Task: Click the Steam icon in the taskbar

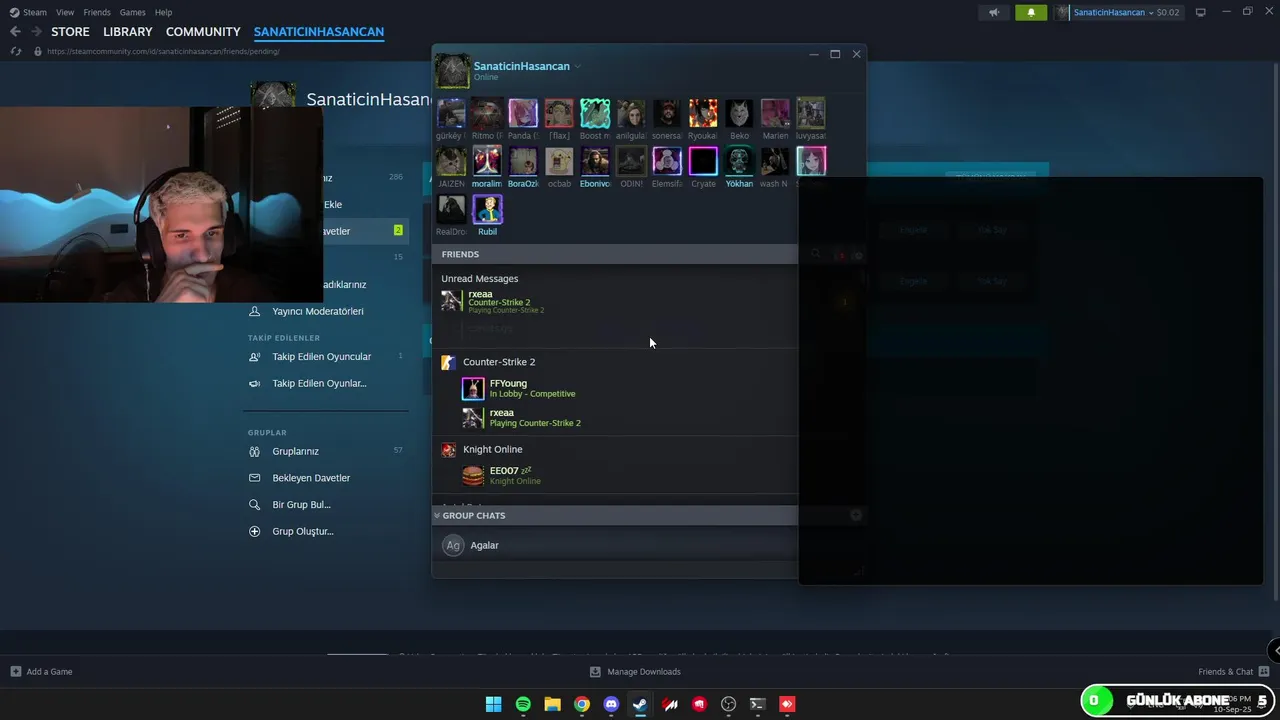Action: click(640, 704)
